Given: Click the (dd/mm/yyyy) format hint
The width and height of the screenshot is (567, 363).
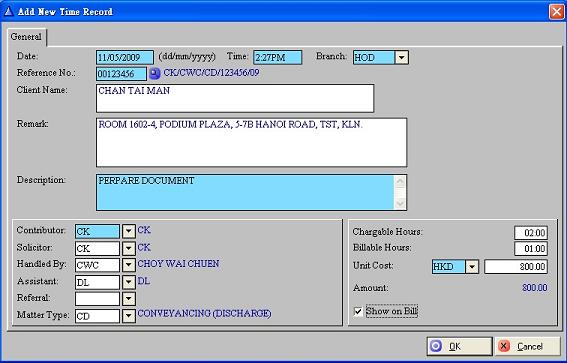Looking at the screenshot, I should [x=187, y=56].
